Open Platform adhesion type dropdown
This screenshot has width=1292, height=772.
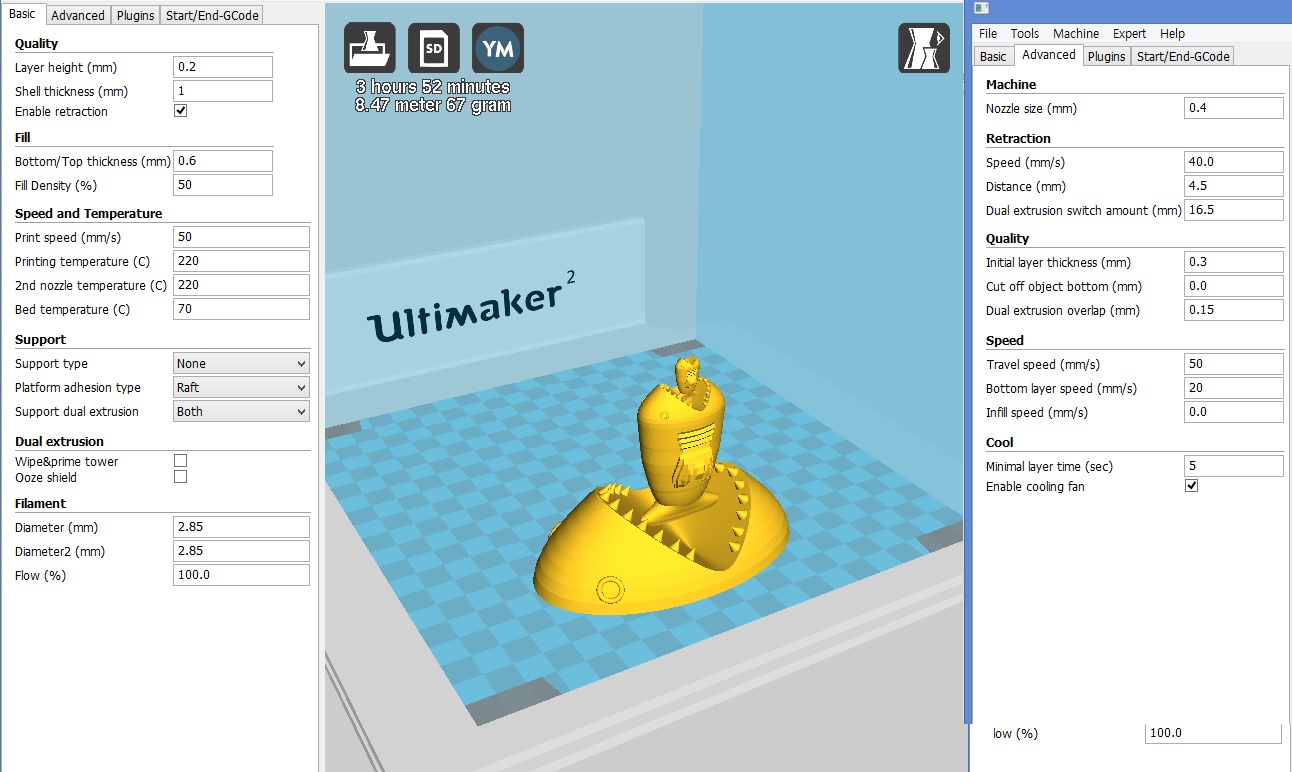241,387
